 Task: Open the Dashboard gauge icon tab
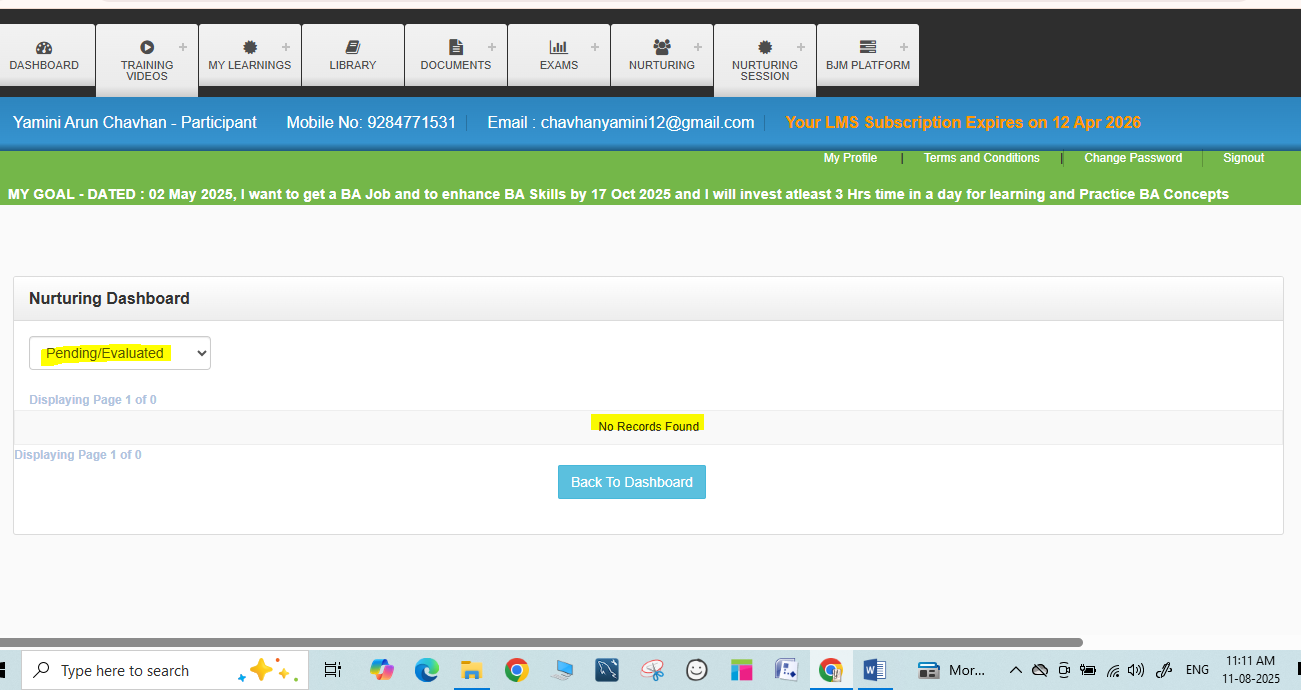44,48
